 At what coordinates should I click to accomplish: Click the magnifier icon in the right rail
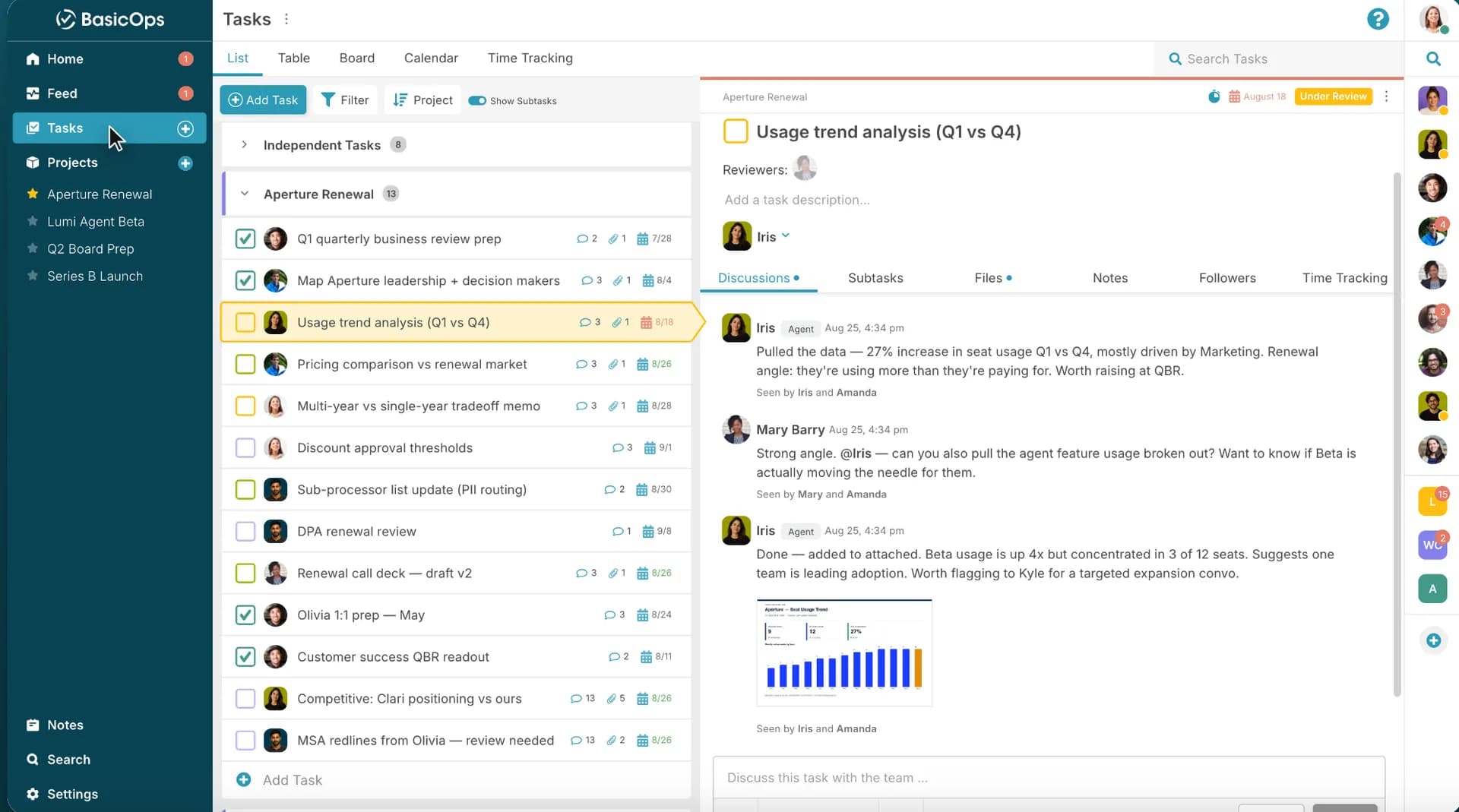pos(1433,58)
